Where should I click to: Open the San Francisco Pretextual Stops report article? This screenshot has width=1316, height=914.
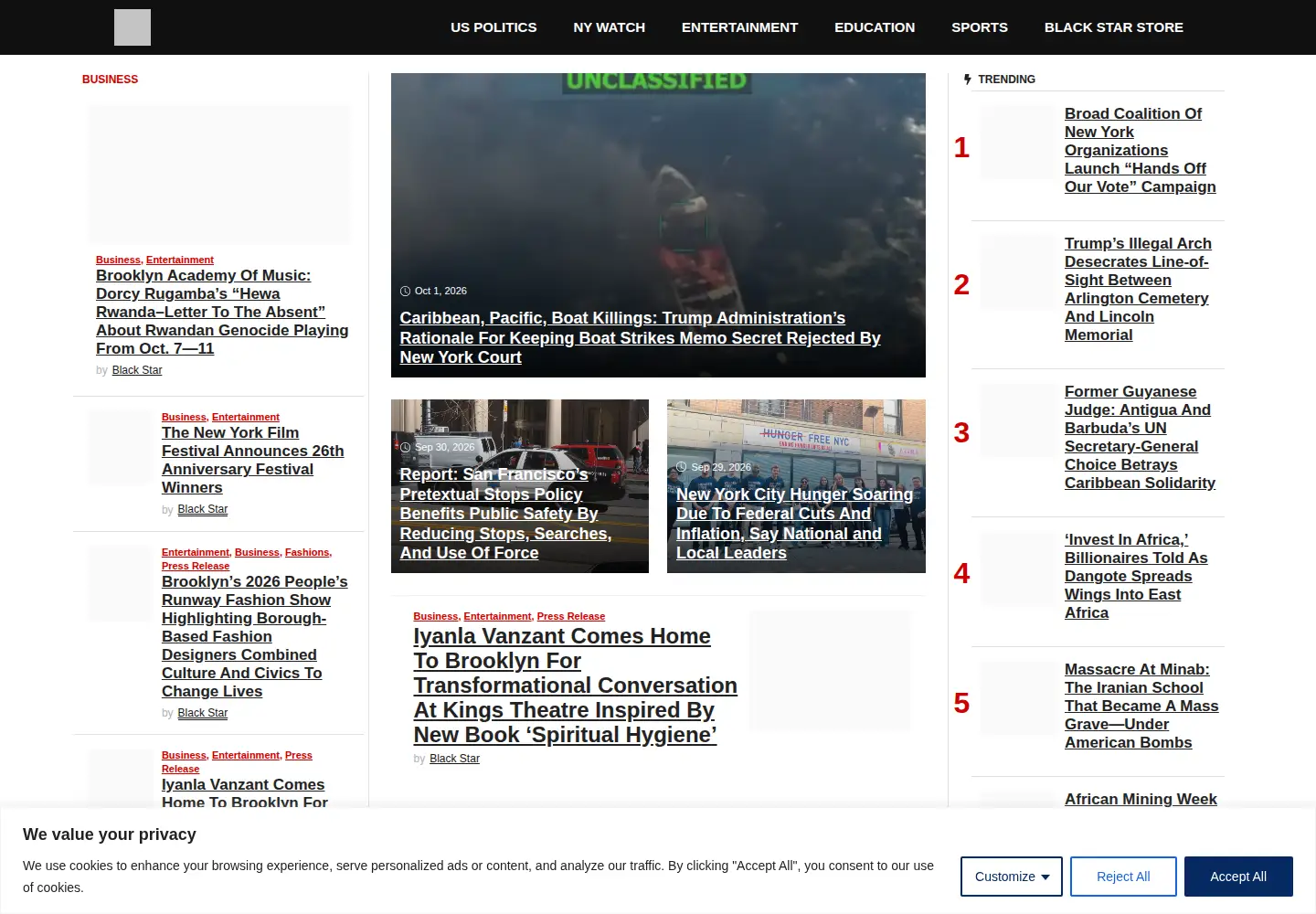tap(505, 514)
